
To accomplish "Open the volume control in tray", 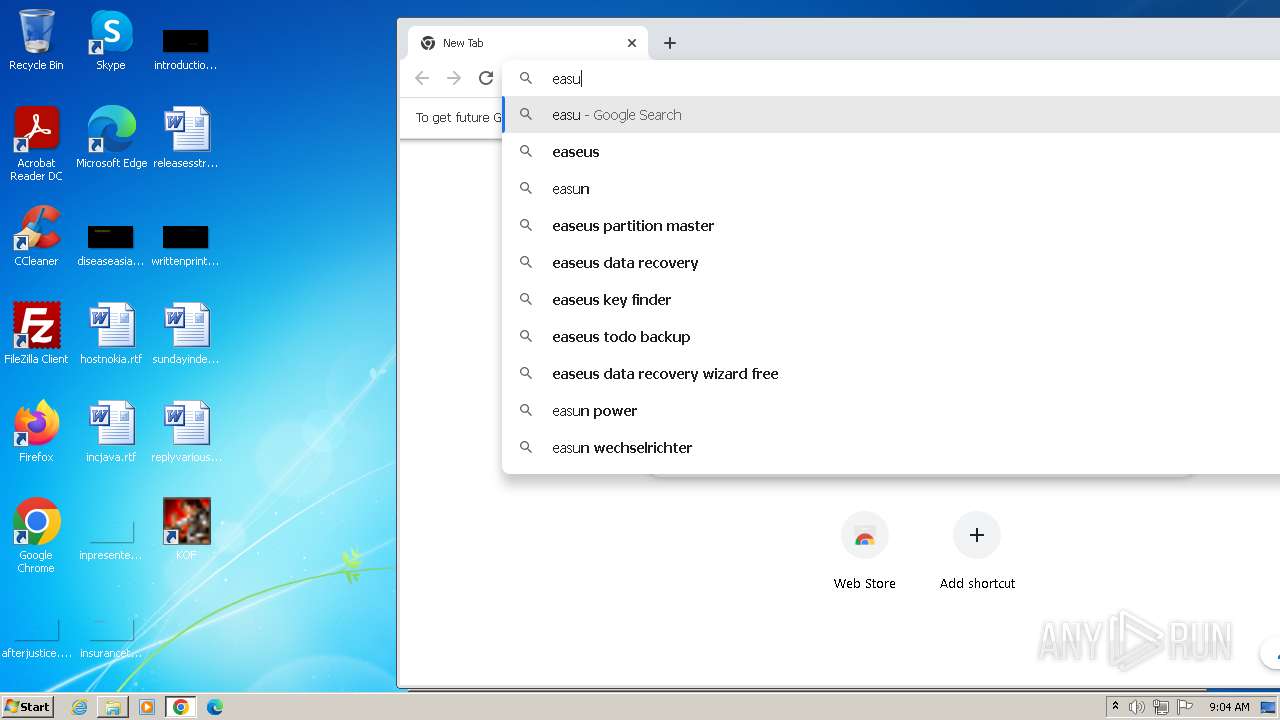I will pyautogui.click(x=1137, y=707).
